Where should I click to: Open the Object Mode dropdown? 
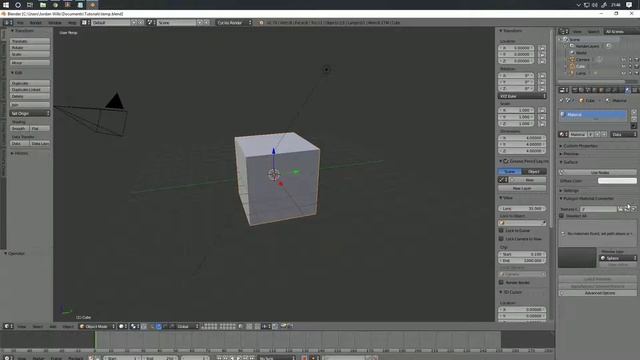point(97,327)
